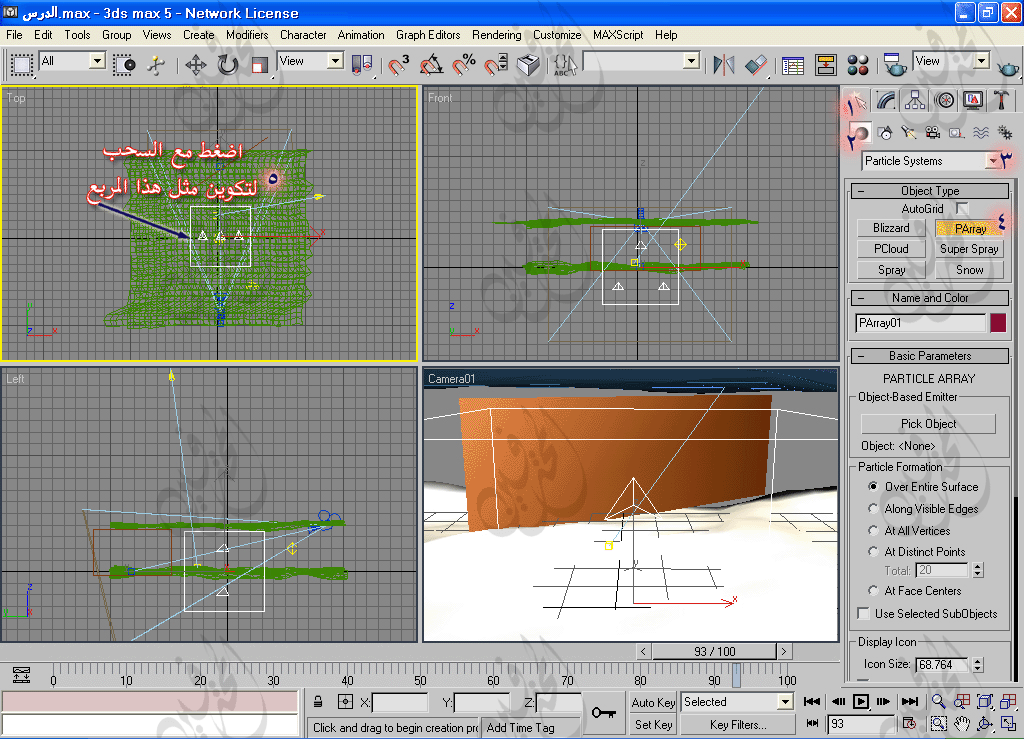Toggle the selection lock icon

[x=318, y=702]
